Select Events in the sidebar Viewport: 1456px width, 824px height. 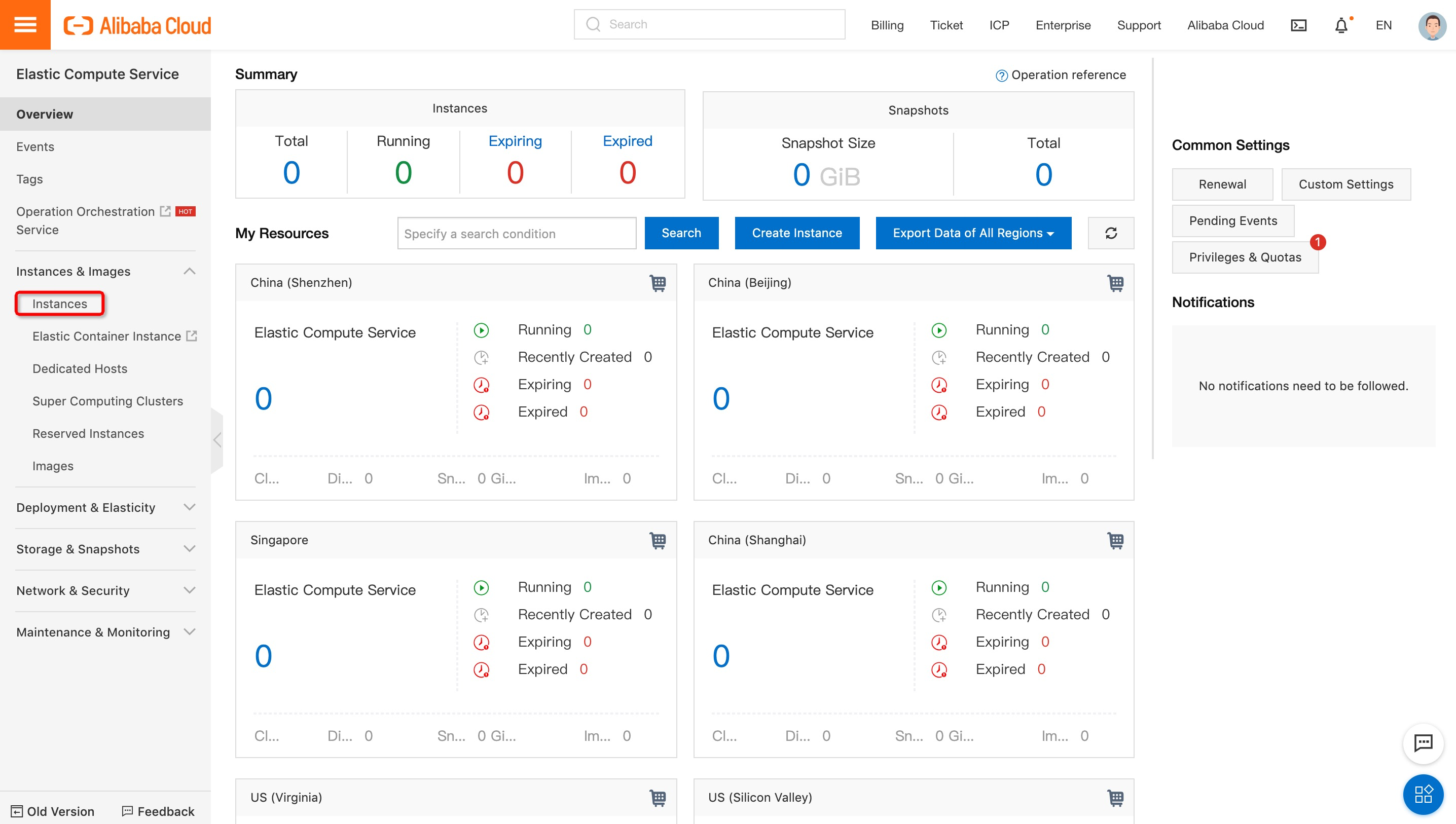coord(35,146)
